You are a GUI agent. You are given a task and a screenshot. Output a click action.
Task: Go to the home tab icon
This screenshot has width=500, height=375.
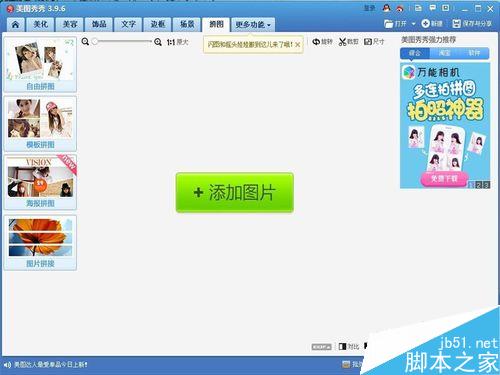click(x=15, y=24)
